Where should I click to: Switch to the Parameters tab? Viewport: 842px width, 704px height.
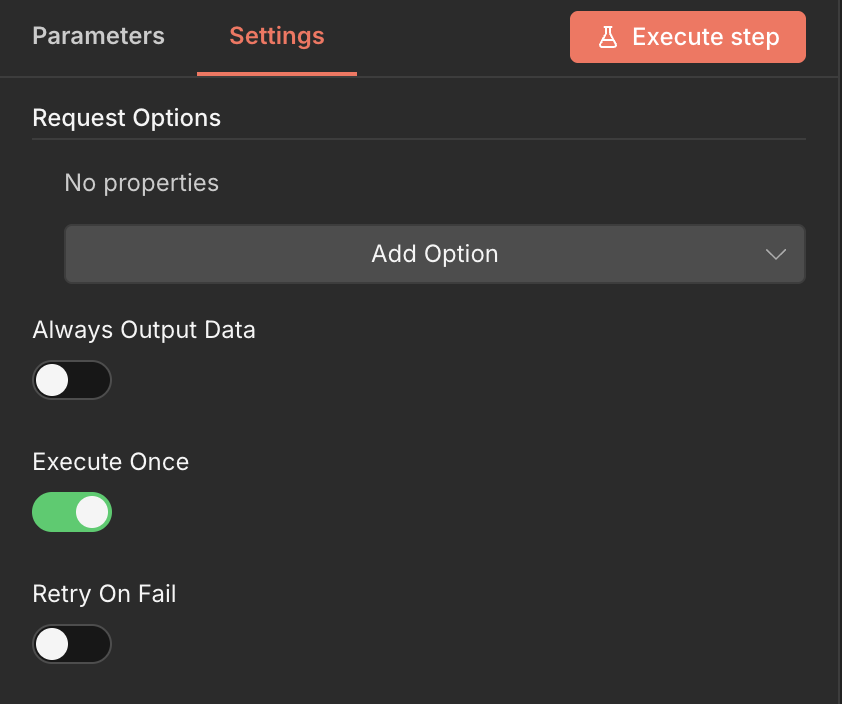pyautogui.click(x=98, y=36)
